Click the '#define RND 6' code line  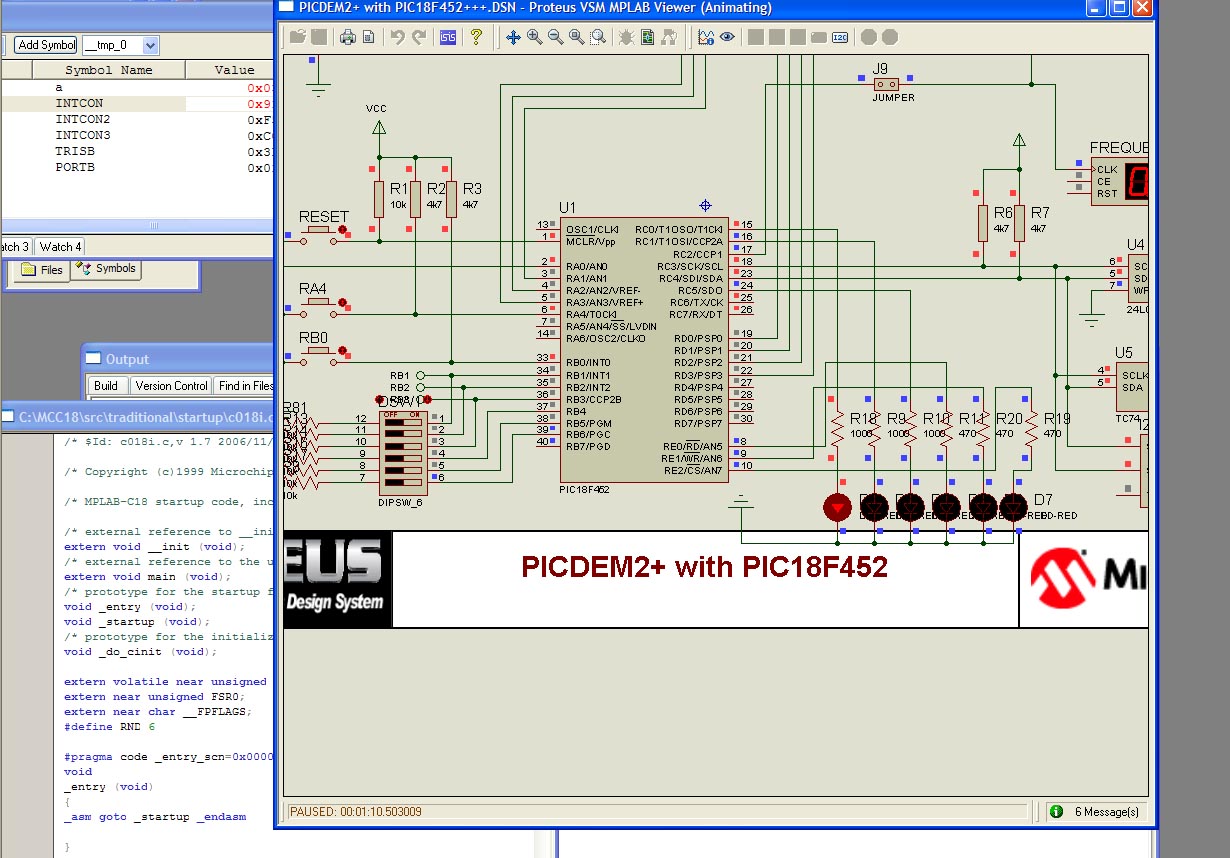pos(109,727)
